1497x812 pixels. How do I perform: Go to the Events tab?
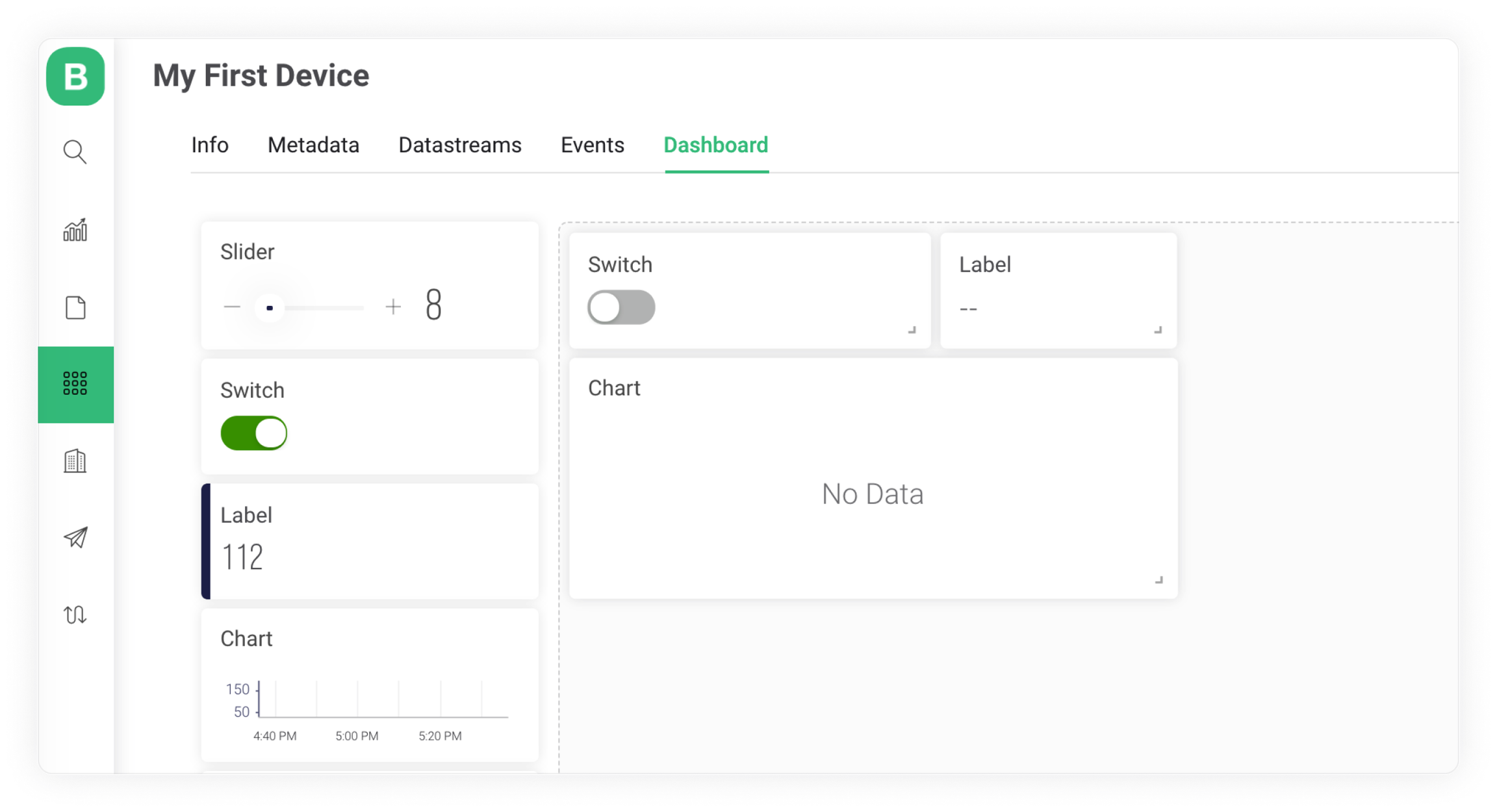(x=592, y=145)
